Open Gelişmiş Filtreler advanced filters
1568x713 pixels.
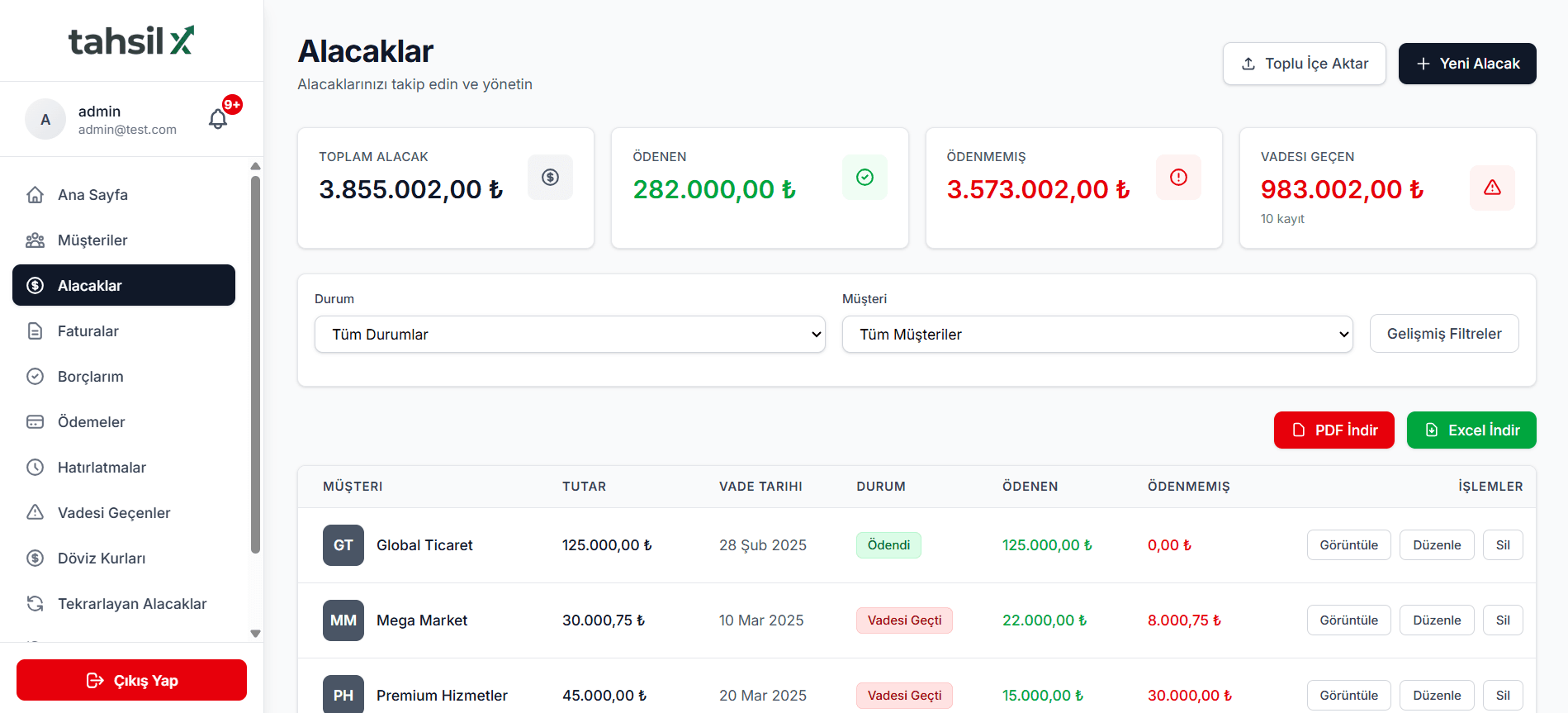click(1443, 334)
